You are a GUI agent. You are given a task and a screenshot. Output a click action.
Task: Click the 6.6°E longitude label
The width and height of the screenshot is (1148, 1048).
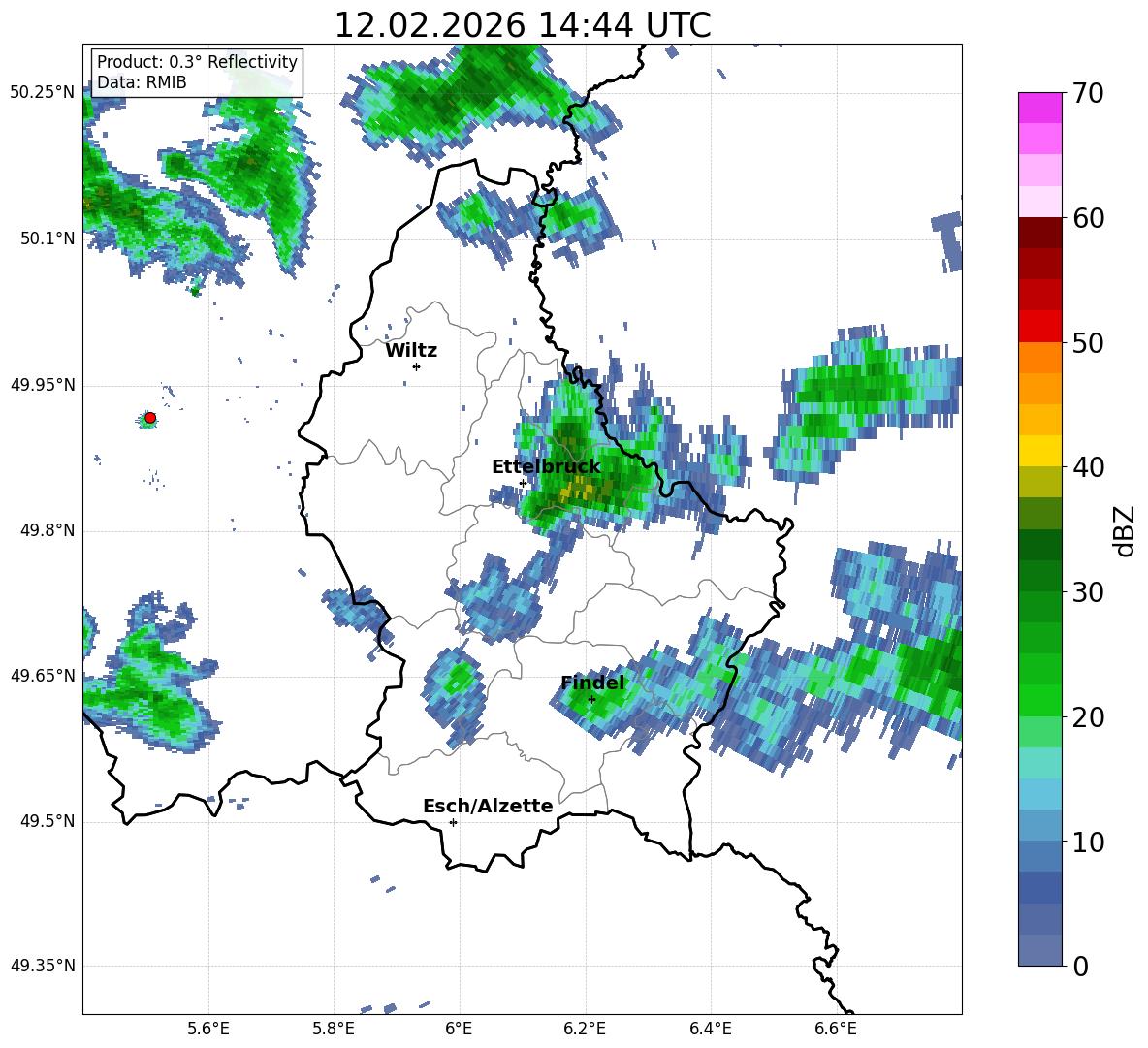[836, 1029]
